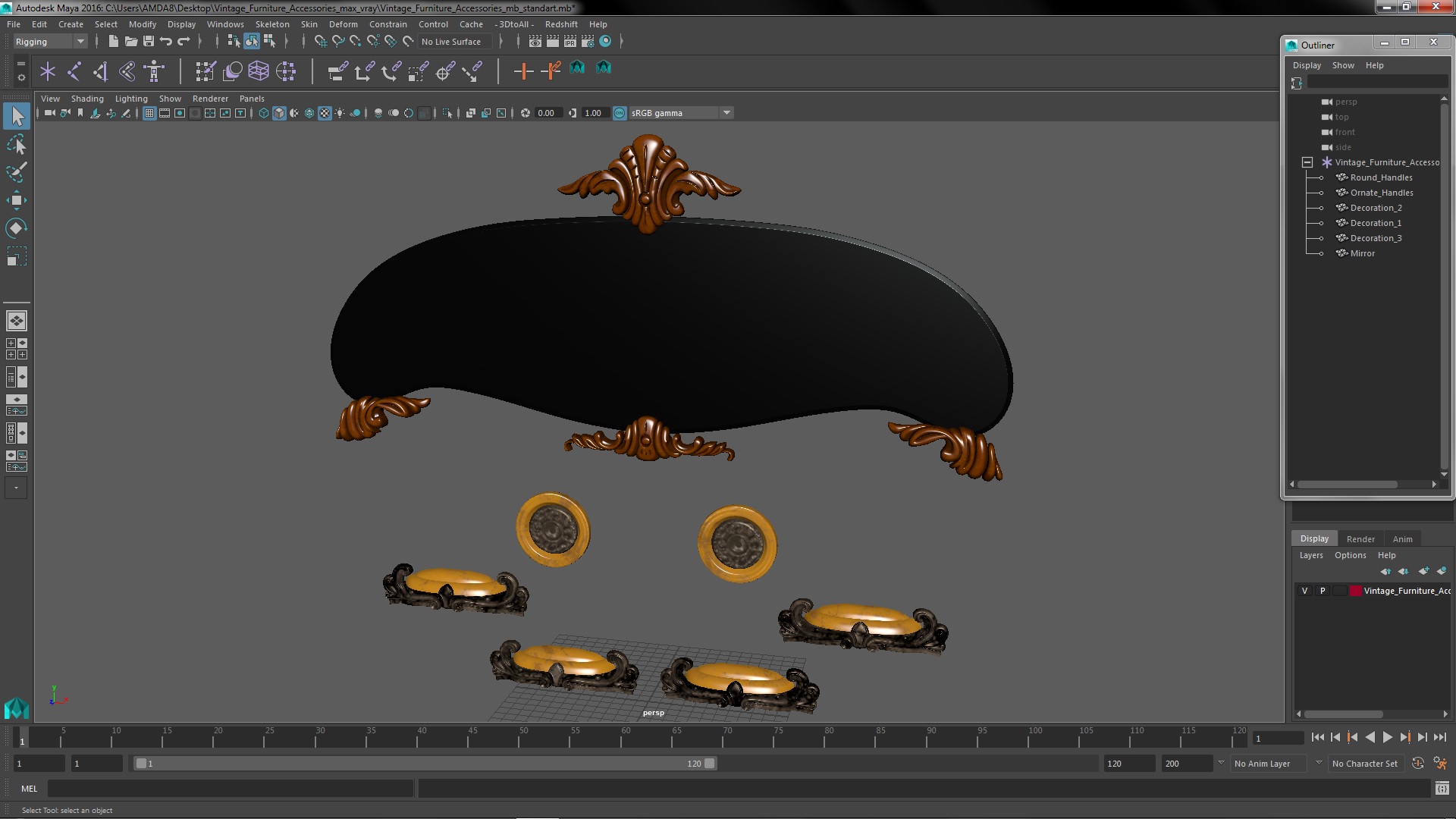1456x819 pixels.
Task: Select Decoration_2 in the Outliner
Action: (x=1376, y=208)
